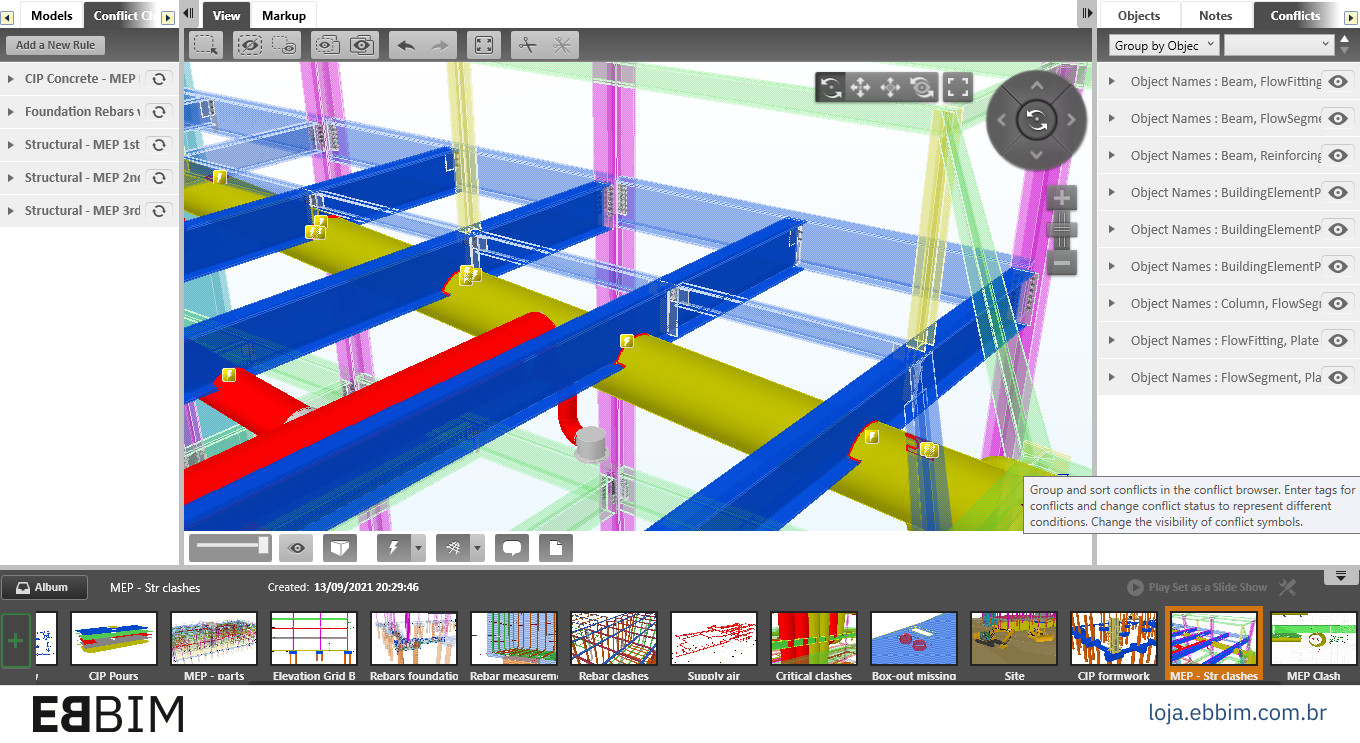
Task: Refresh the CIP Concrete - MEP rule
Action: pyautogui.click(x=158, y=79)
